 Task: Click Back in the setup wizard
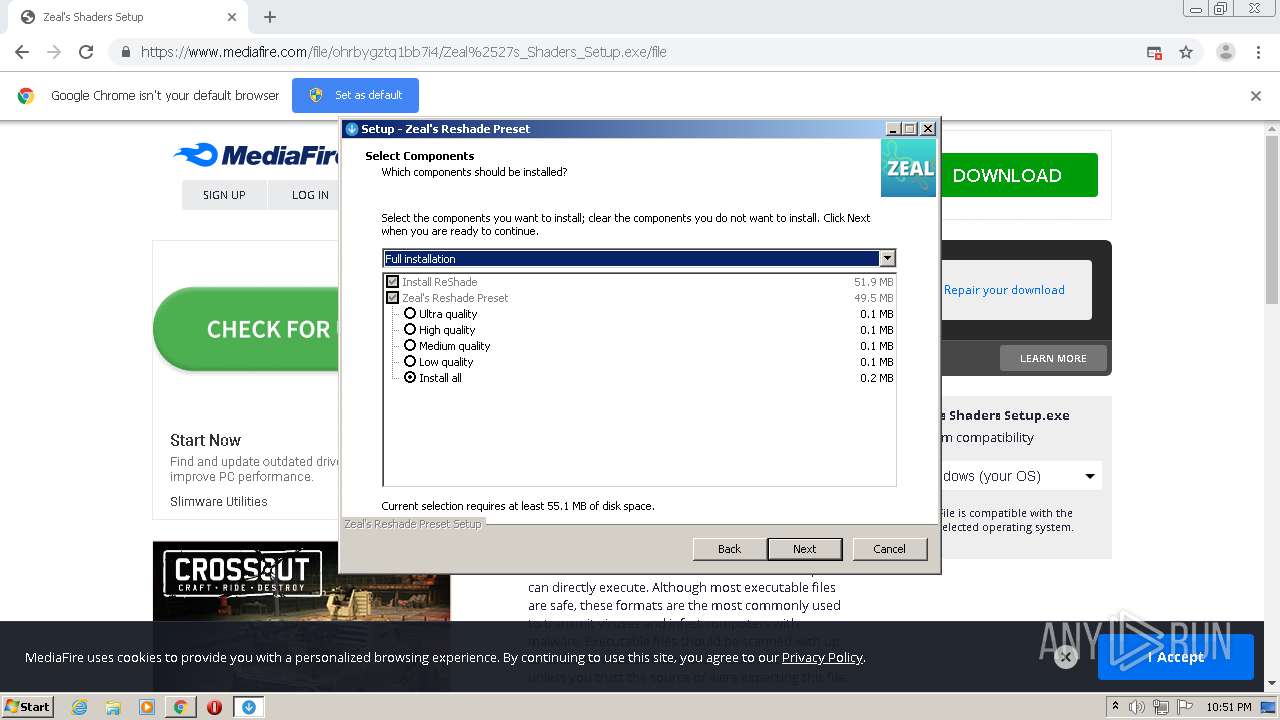[729, 549]
